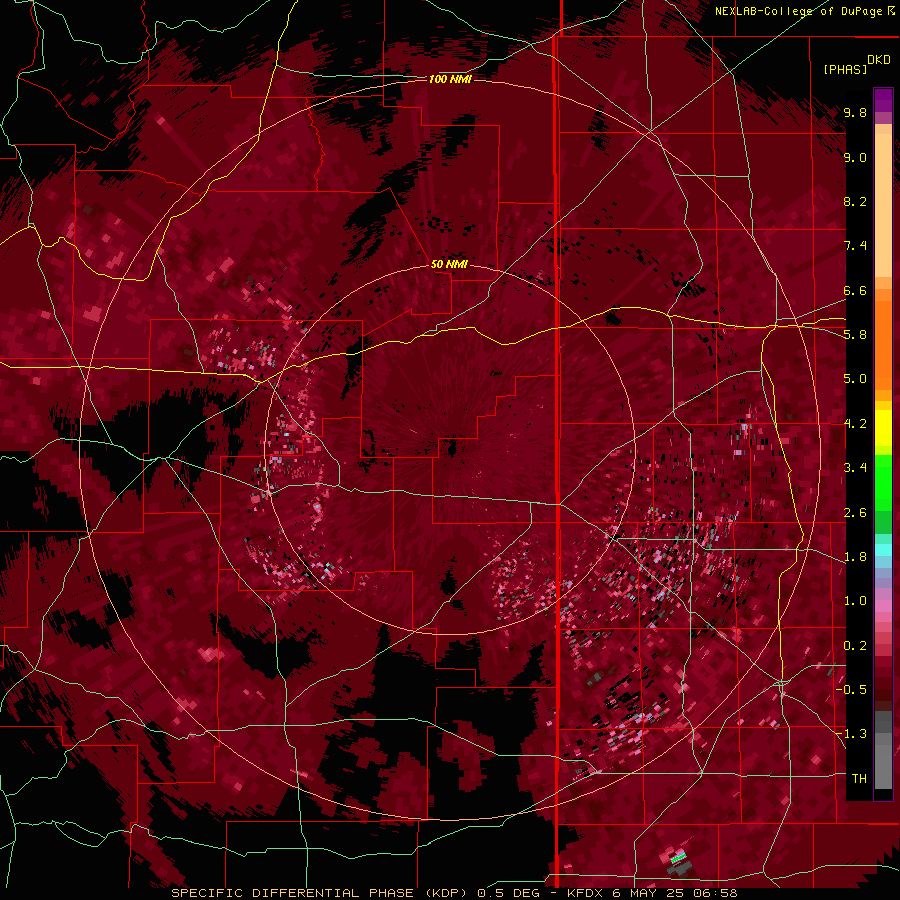
Task: Click the 2.6 scale value
Action: pyautogui.click(x=855, y=513)
